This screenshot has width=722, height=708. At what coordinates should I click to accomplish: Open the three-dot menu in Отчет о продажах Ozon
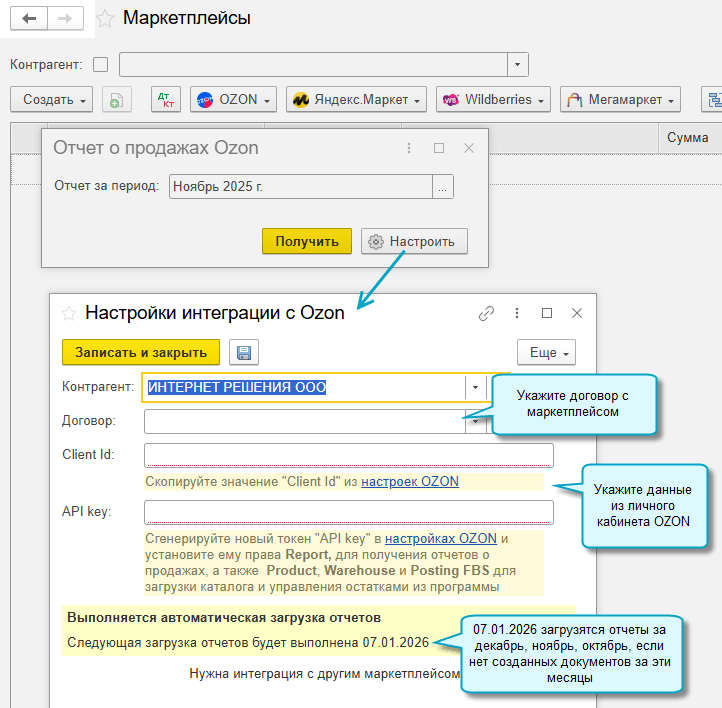pyautogui.click(x=409, y=148)
